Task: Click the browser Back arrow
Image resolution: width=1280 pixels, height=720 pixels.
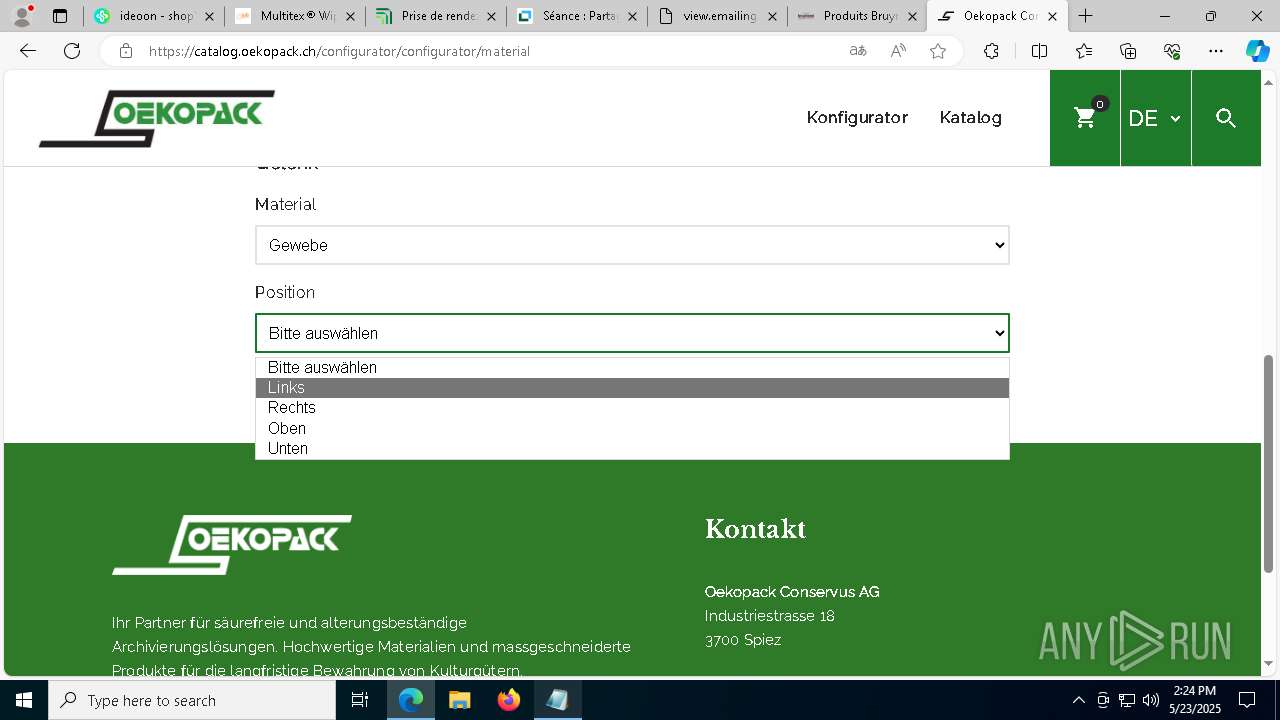Action: click(x=28, y=51)
